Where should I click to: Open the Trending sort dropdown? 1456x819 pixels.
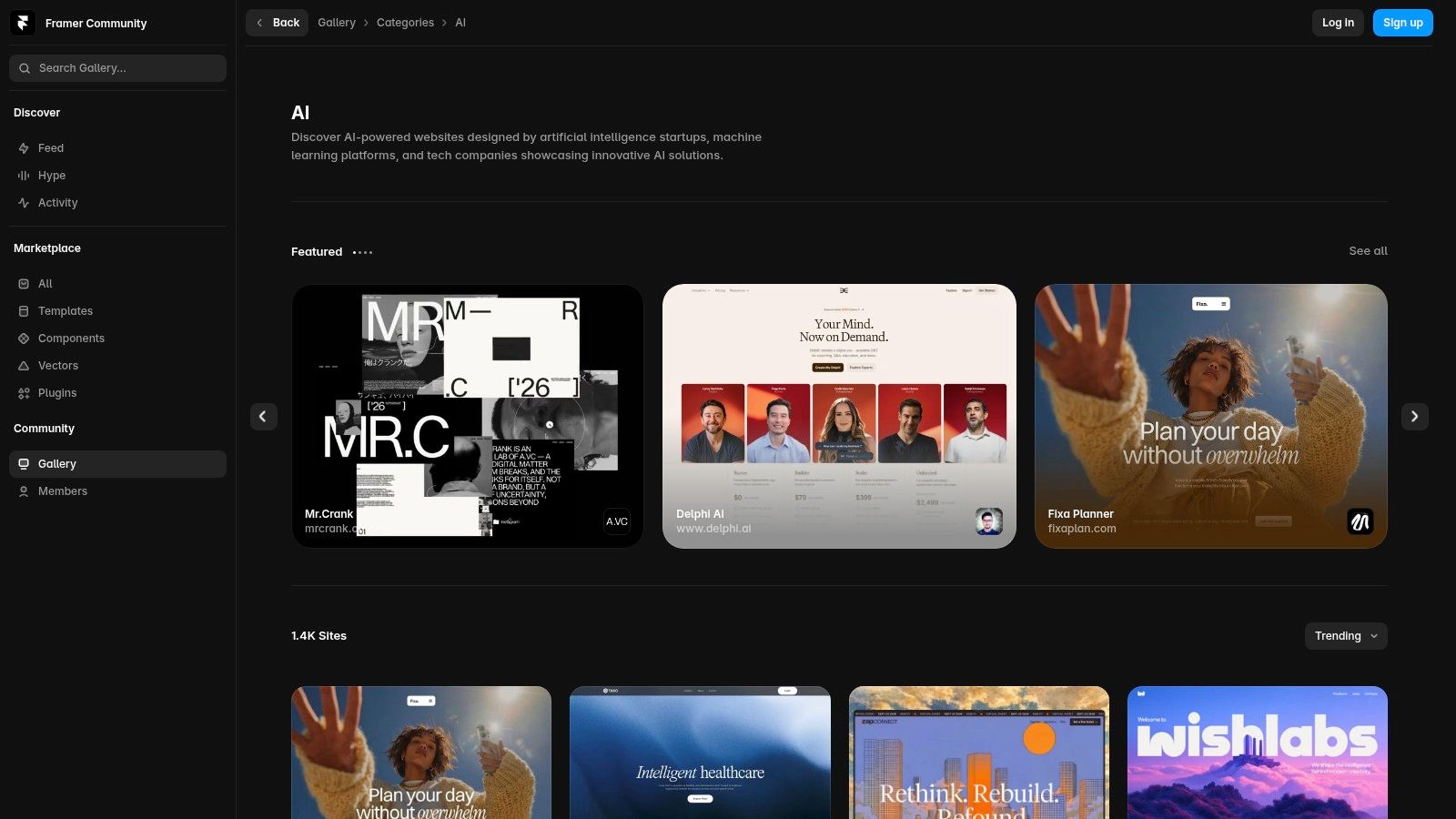pyautogui.click(x=1346, y=636)
